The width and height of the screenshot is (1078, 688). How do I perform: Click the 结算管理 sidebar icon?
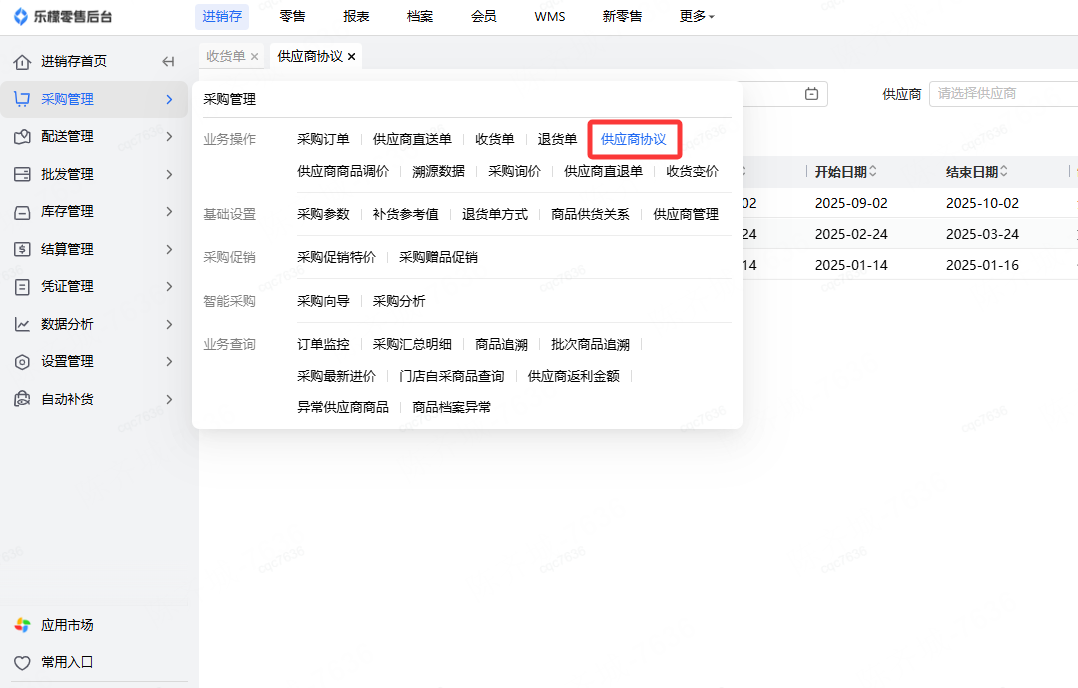pyautogui.click(x=22, y=249)
